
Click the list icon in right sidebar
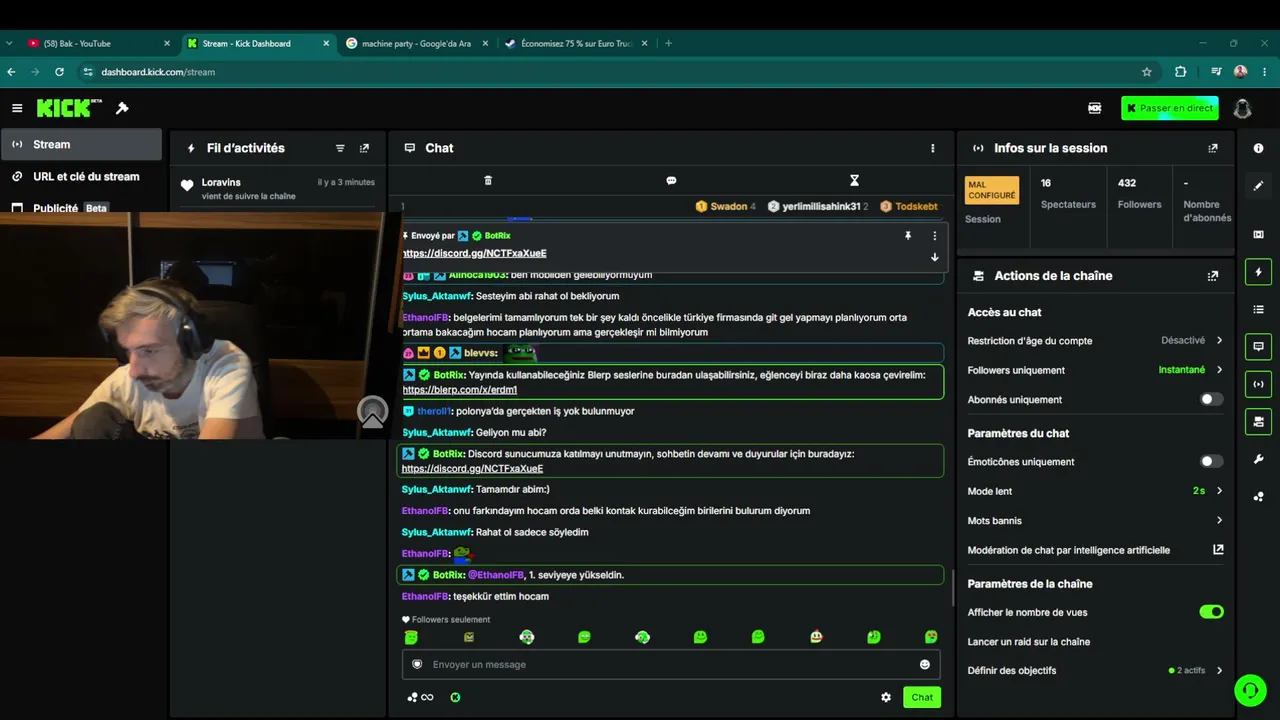click(x=1258, y=310)
